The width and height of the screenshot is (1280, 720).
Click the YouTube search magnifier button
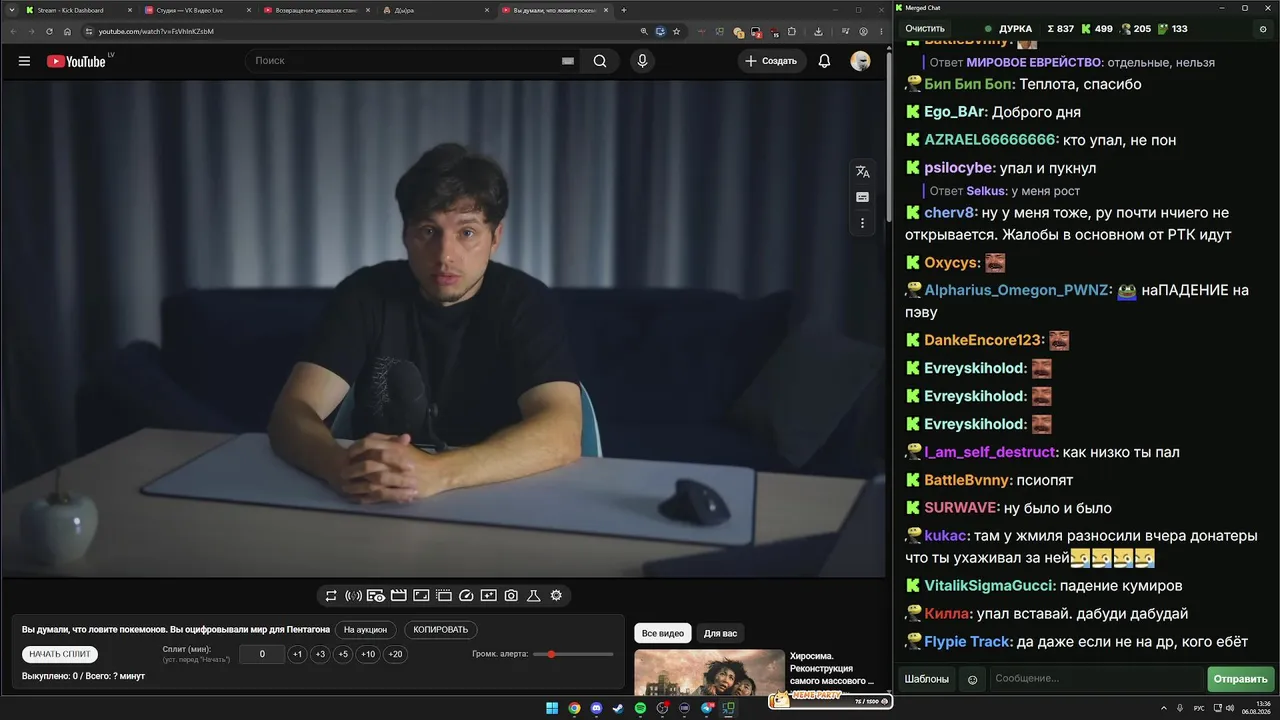point(600,61)
